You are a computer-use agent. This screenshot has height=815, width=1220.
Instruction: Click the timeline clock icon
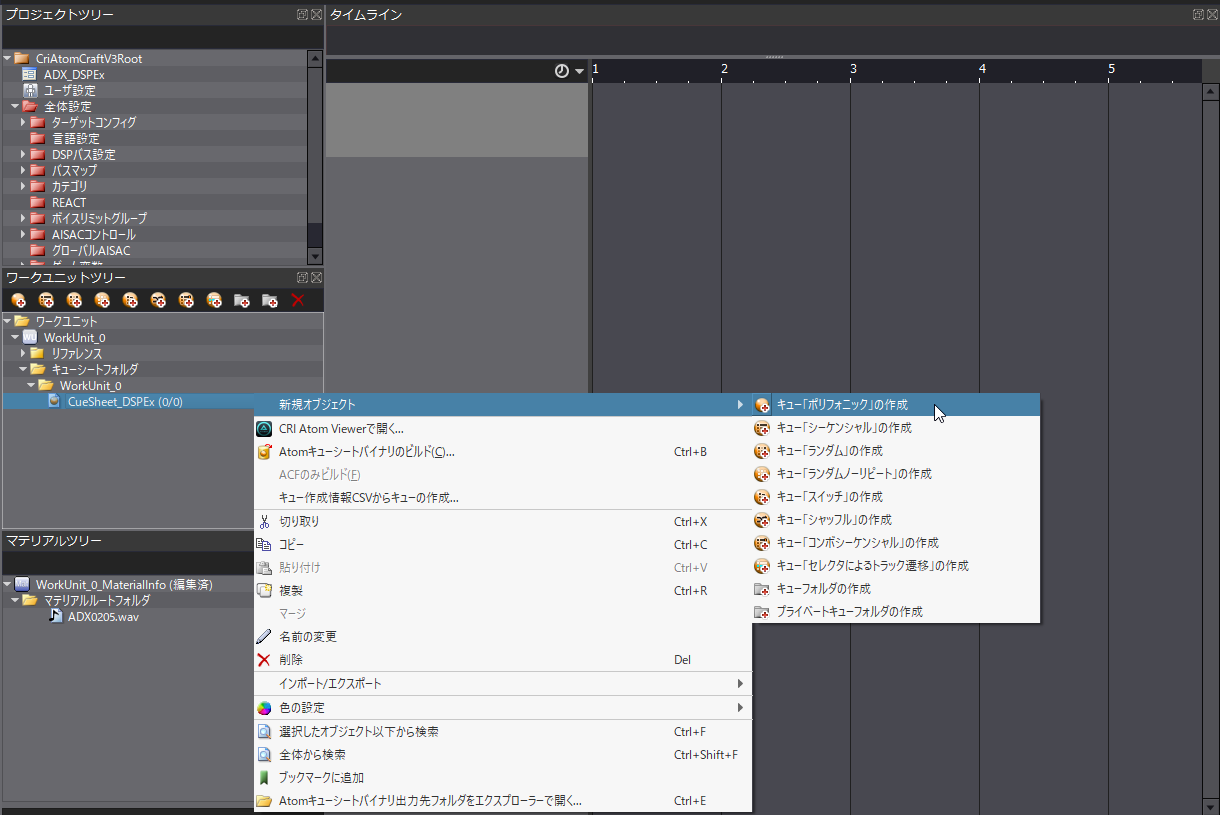pos(562,71)
